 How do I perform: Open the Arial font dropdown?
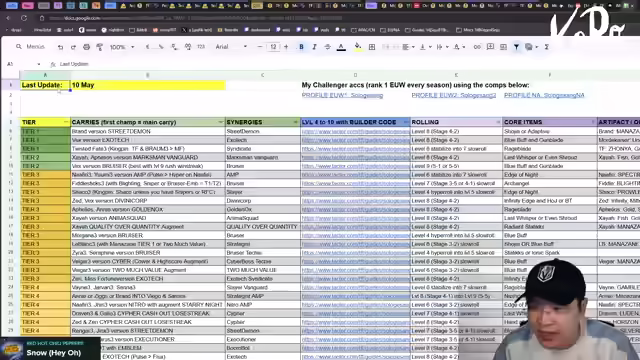pyautogui.click(x=231, y=47)
